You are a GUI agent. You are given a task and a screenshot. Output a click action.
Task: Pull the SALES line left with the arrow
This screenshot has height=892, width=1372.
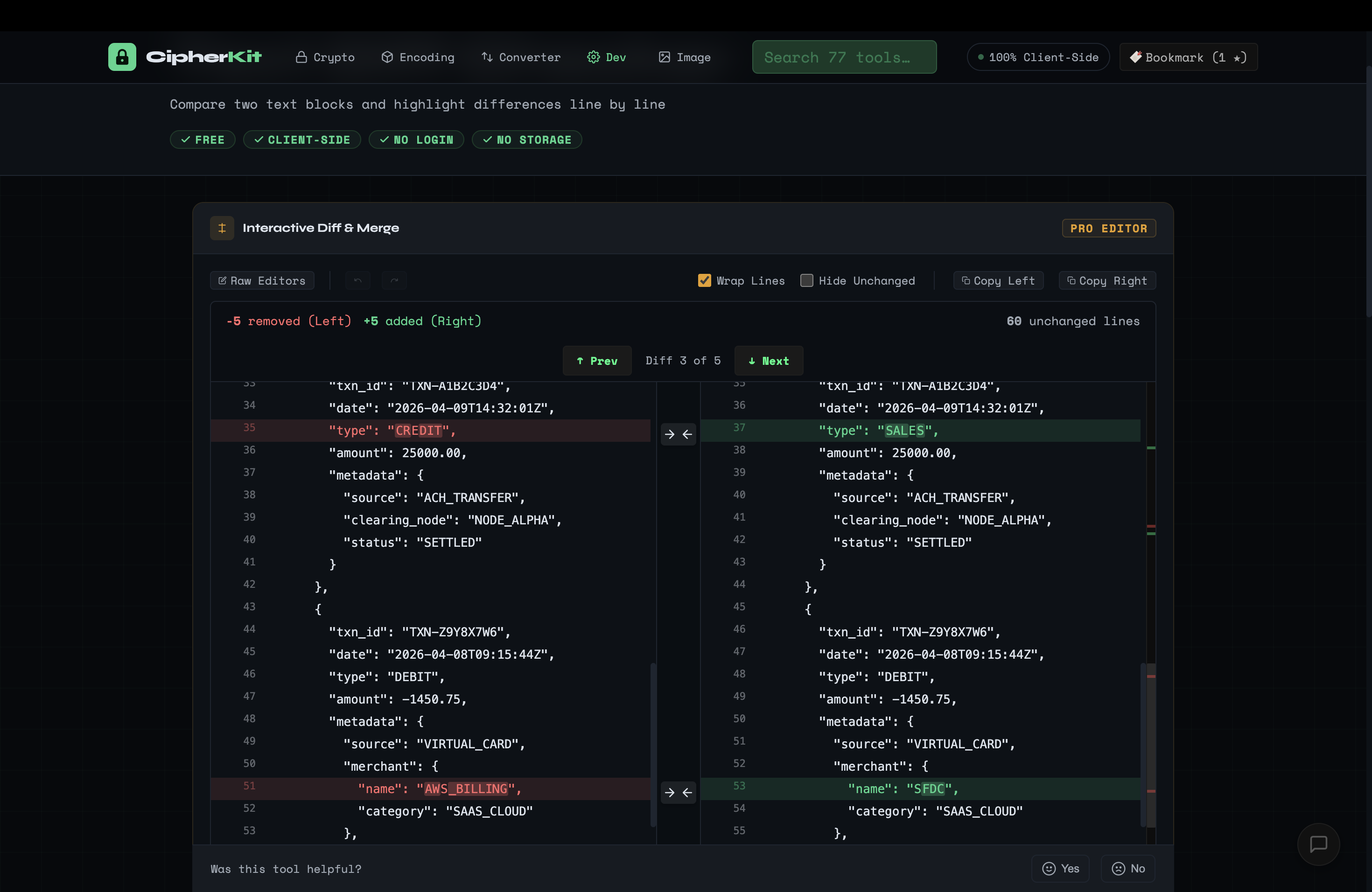click(x=687, y=434)
